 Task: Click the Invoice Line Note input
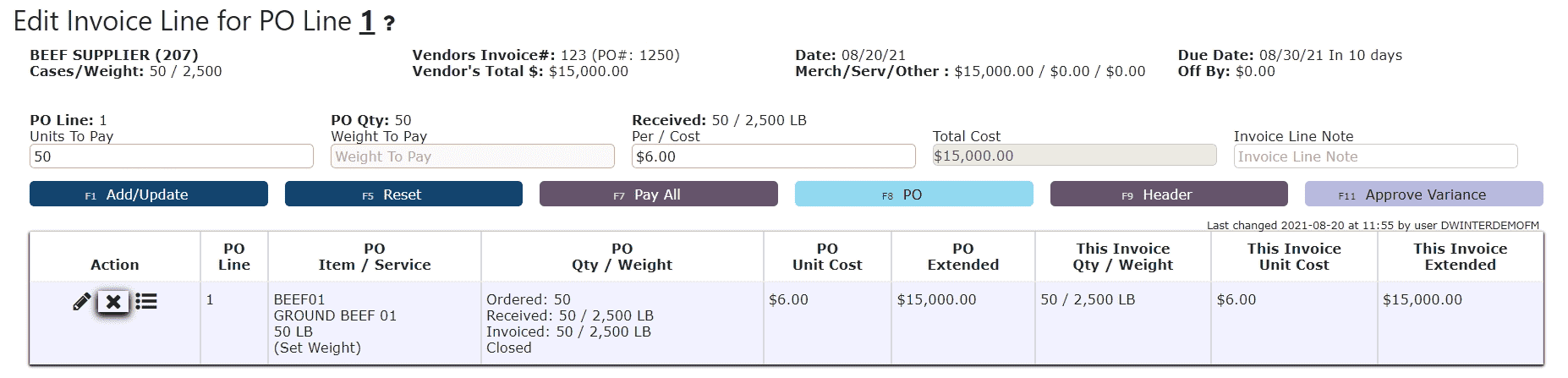pos(1375,156)
